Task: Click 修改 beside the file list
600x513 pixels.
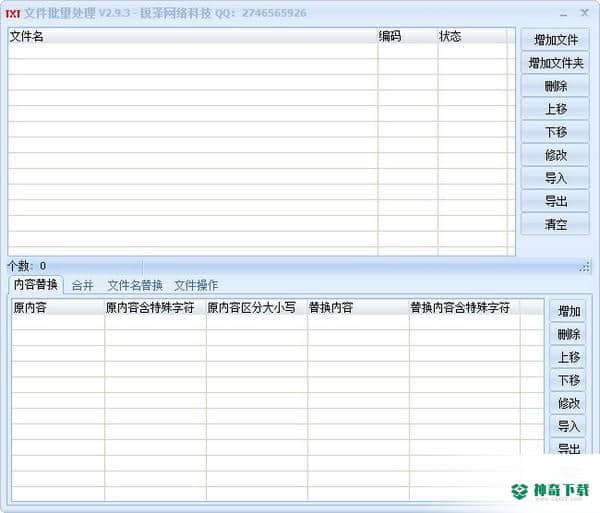Action: tap(555, 155)
